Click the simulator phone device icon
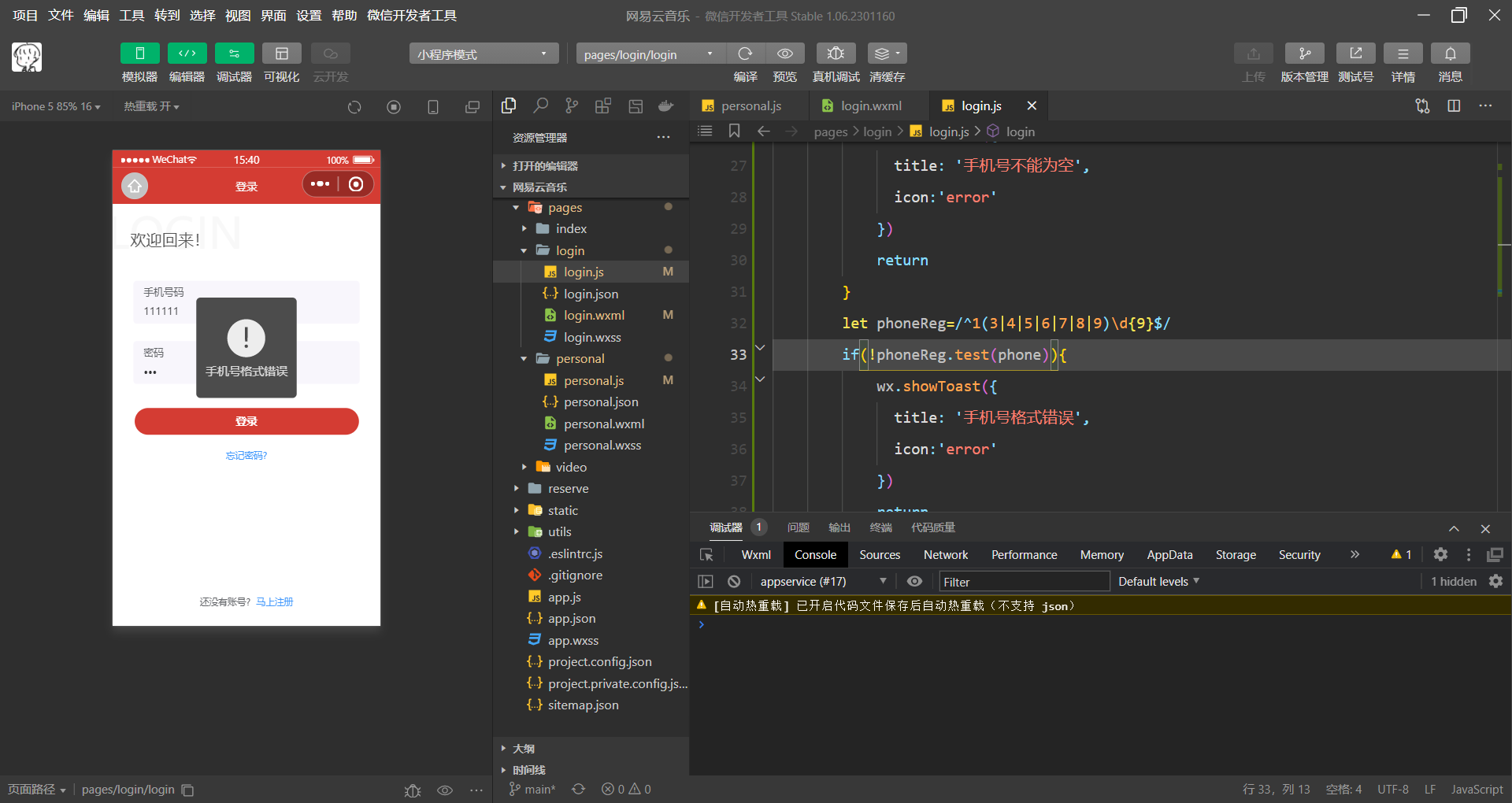This screenshot has height=803, width=1512. tap(433, 107)
